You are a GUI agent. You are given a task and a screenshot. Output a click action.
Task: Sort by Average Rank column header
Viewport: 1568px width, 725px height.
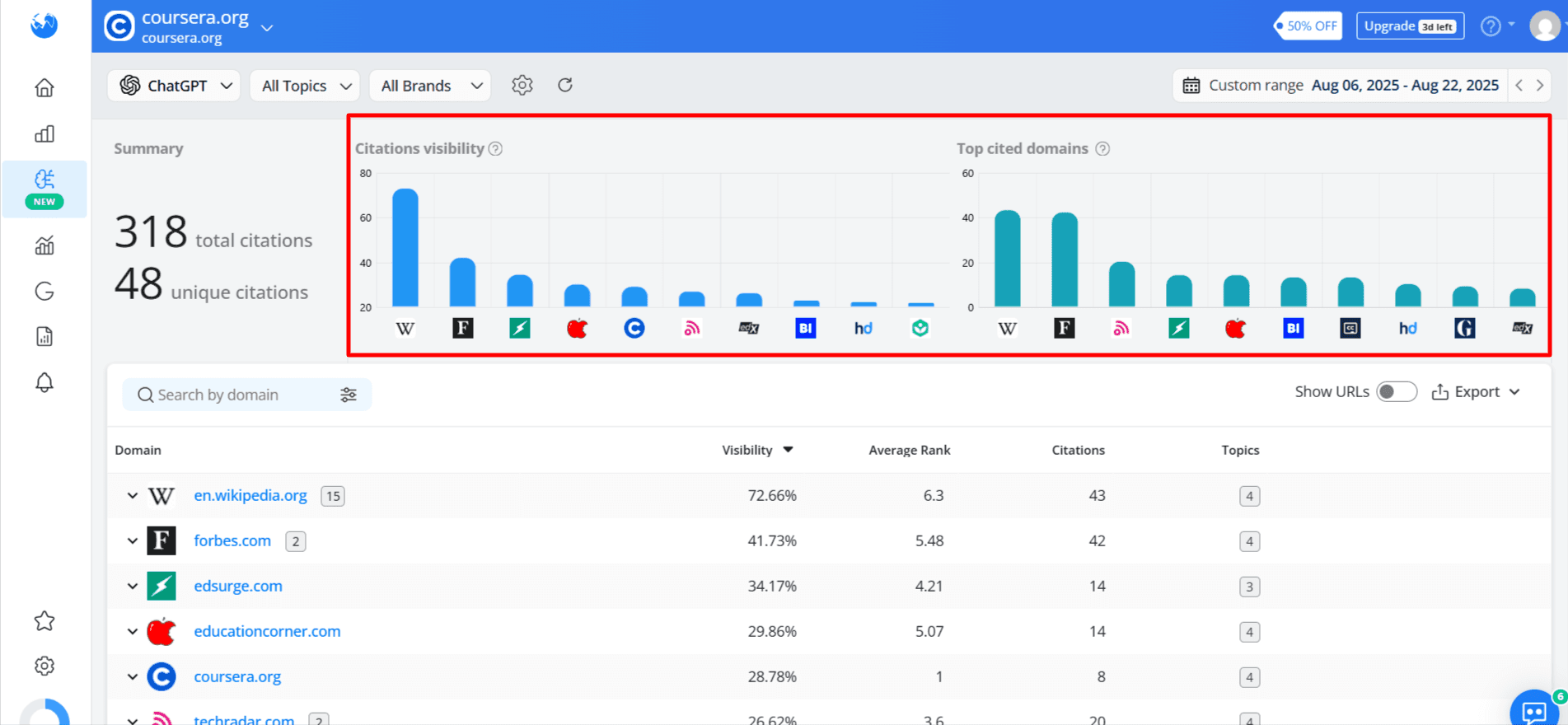(910, 450)
